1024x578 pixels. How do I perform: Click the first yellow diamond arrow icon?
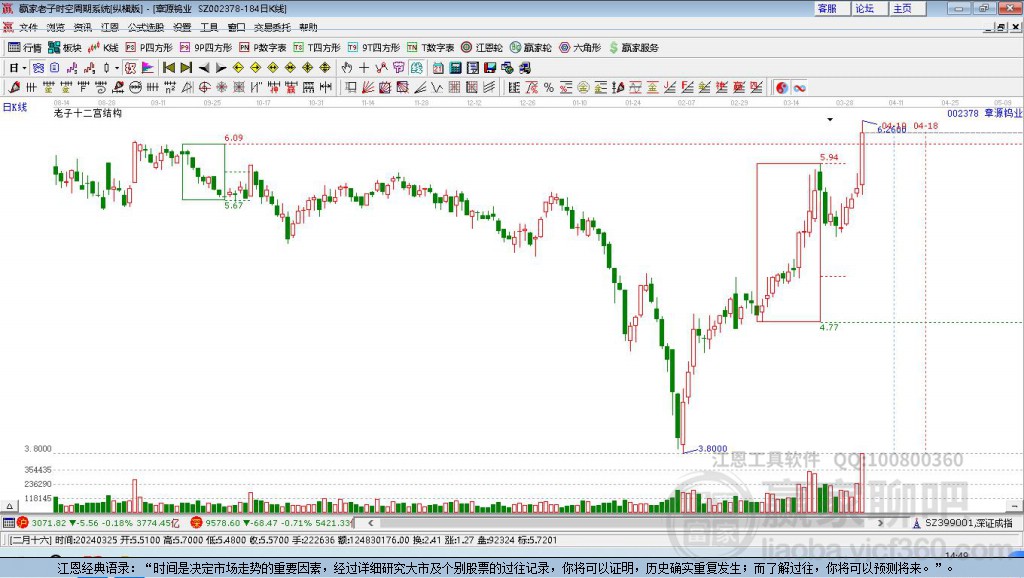[238, 68]
